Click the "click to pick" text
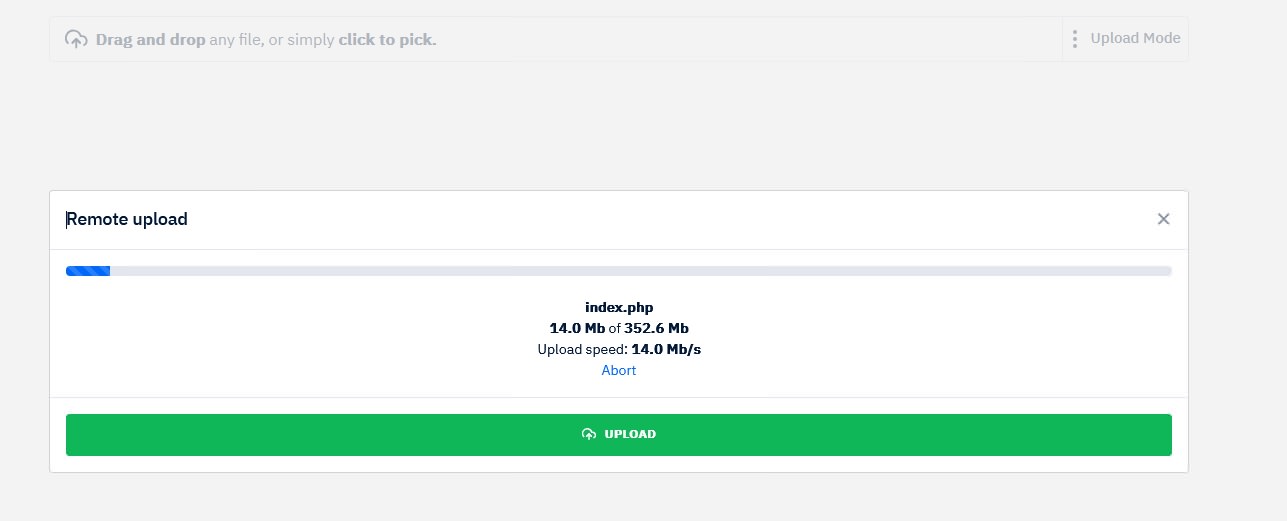The image size is (1287, 521). coord(387,40)
